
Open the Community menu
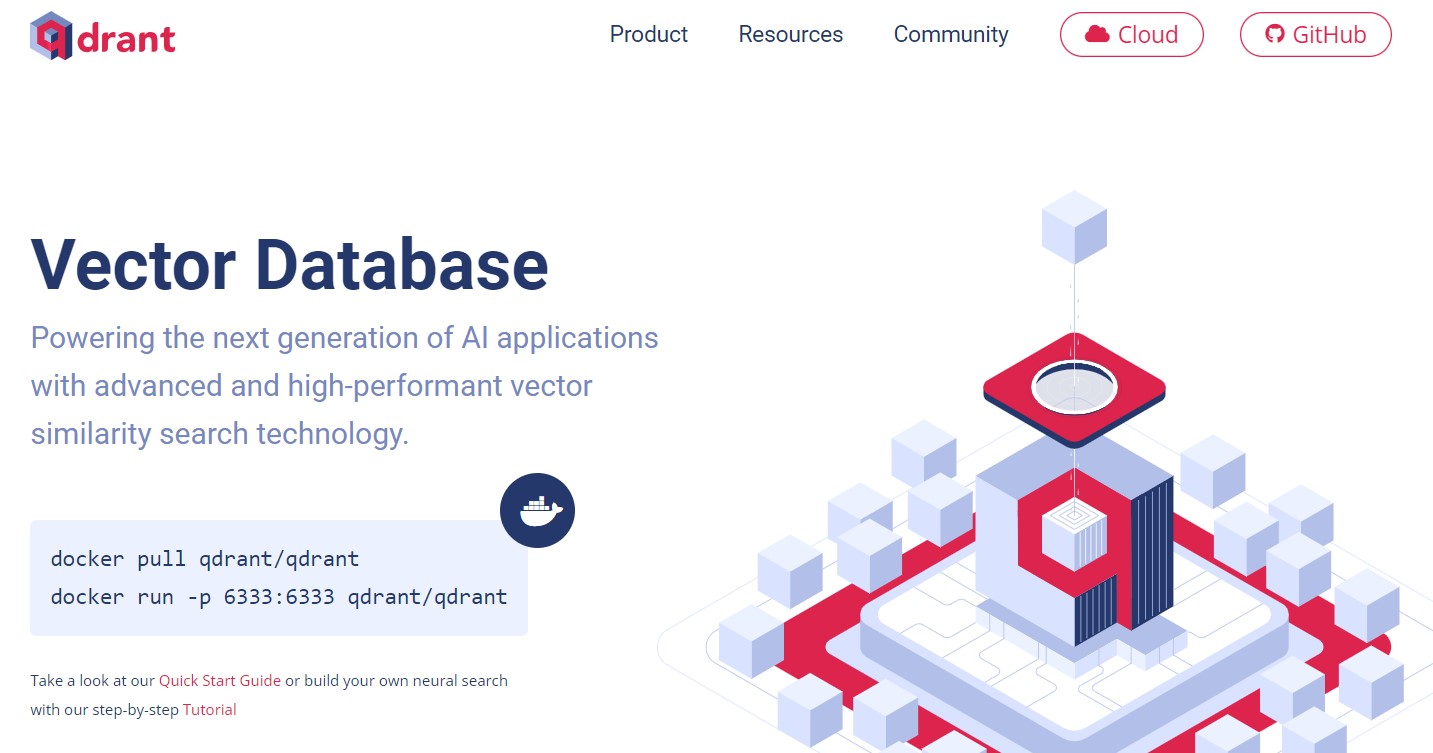coord(950,34)
